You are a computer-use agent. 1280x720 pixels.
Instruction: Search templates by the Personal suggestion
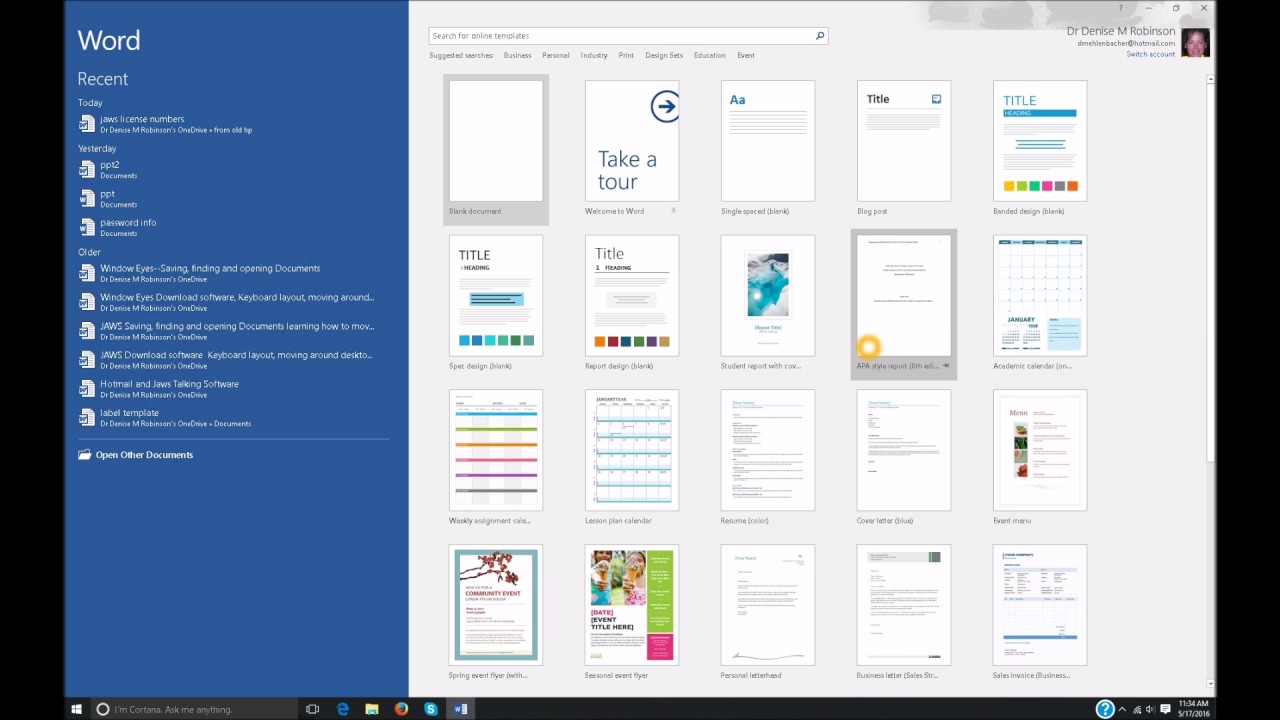click(x=556, y=55)
